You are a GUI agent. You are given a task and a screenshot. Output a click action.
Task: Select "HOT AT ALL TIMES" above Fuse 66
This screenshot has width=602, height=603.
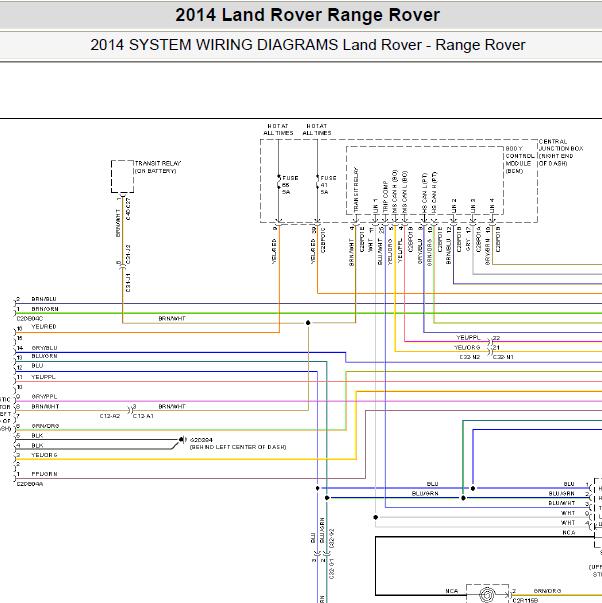(x=278, y=130)
